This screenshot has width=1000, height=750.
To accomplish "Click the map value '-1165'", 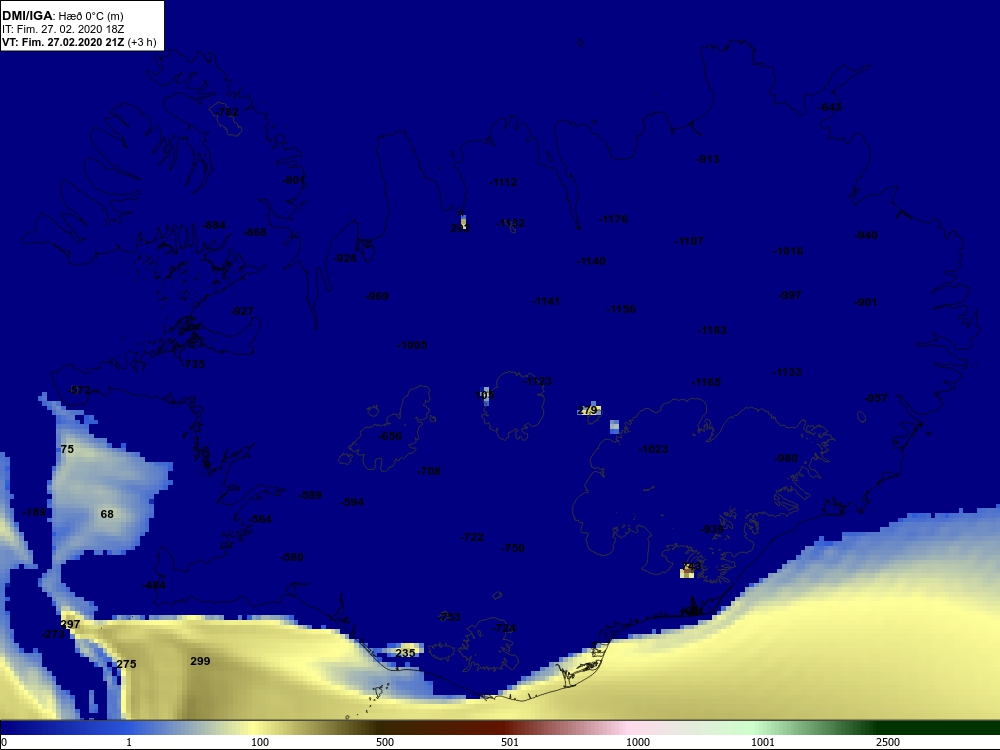I will click(x=706, y=382).
